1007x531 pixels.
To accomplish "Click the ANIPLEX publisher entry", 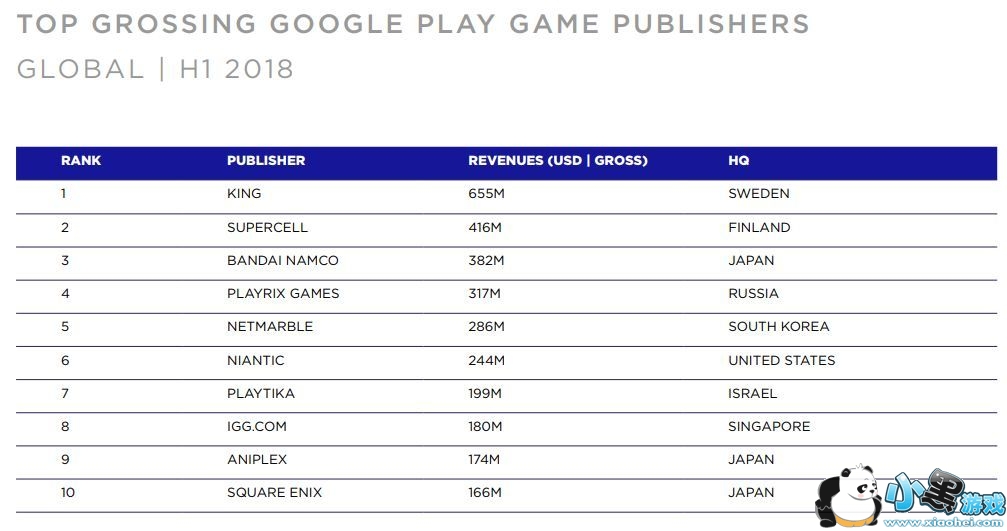I will [258, 459].
